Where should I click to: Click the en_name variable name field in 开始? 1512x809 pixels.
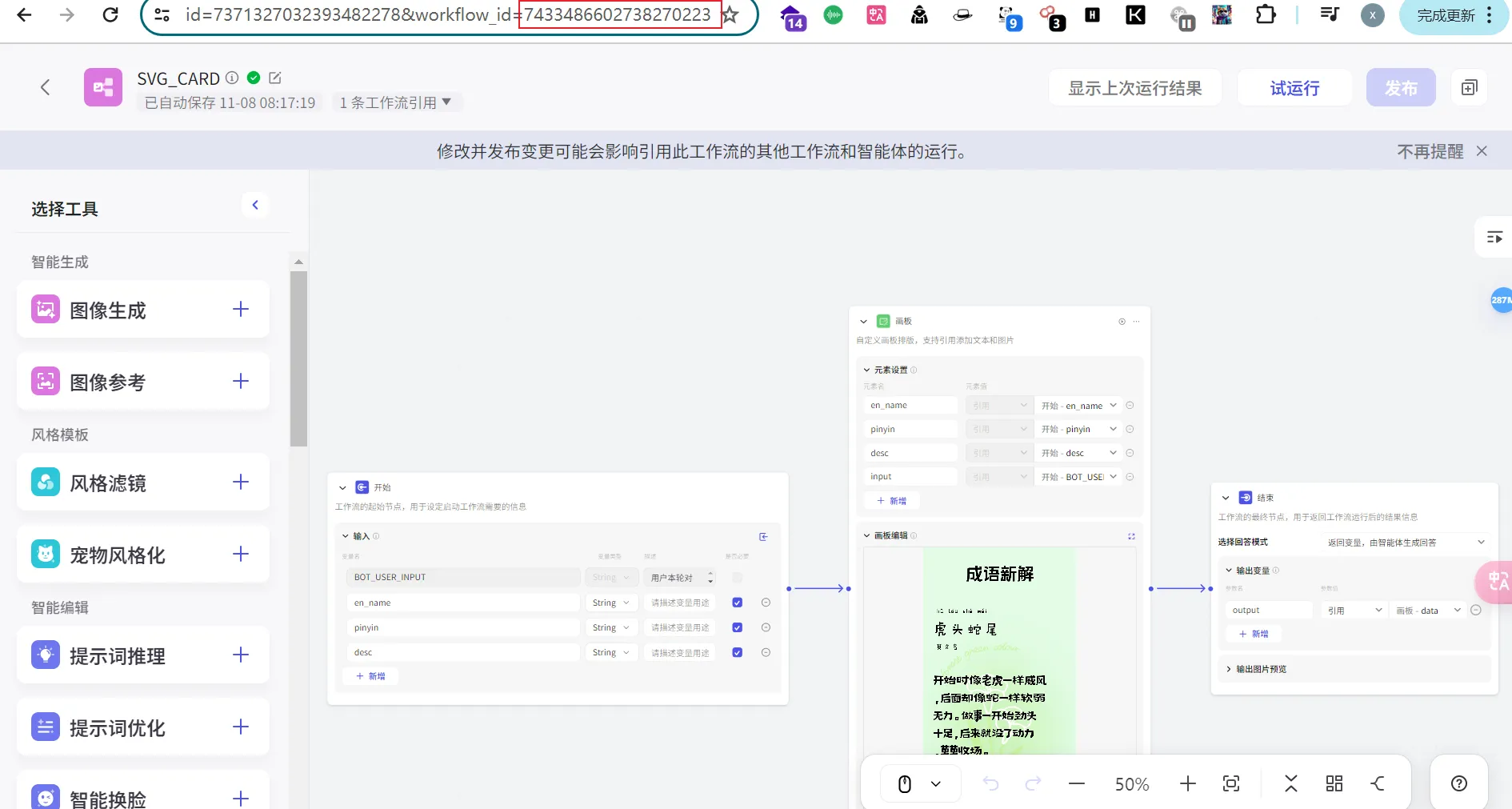pyautogui.click(x=463, y=603)
